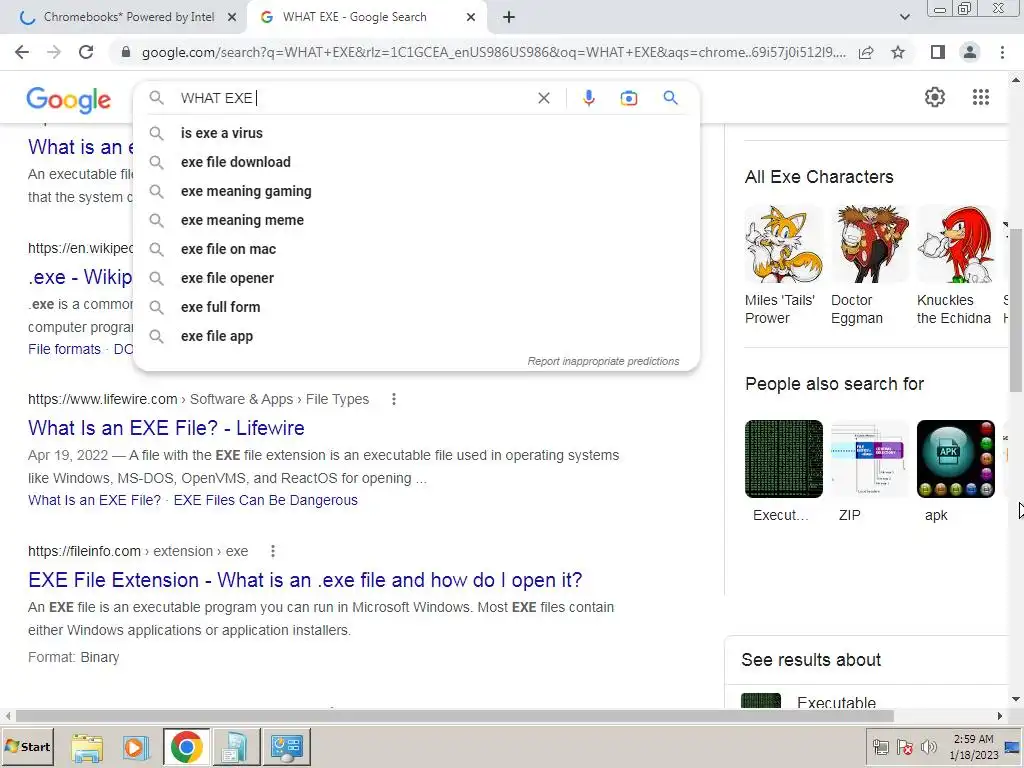Click 'Report inappropriate predictions' link
The width and height of the screenshot is (1024, 768).
(603, 361)
